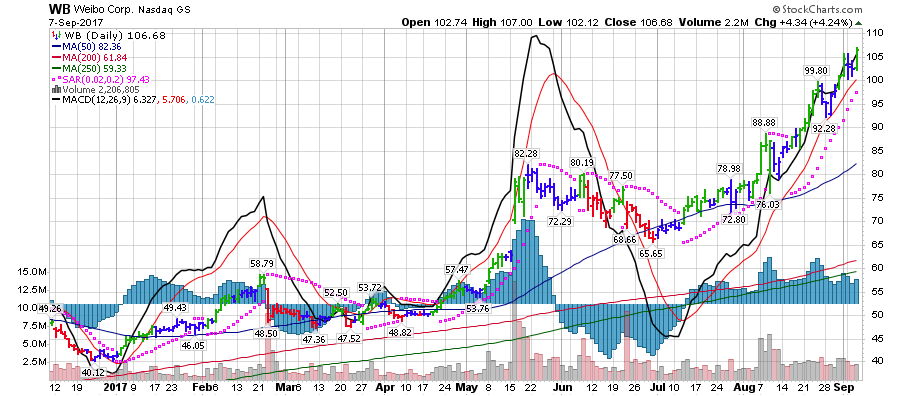
Task: Select the green MA(250) legend line swatch
Action: (56, 68)
